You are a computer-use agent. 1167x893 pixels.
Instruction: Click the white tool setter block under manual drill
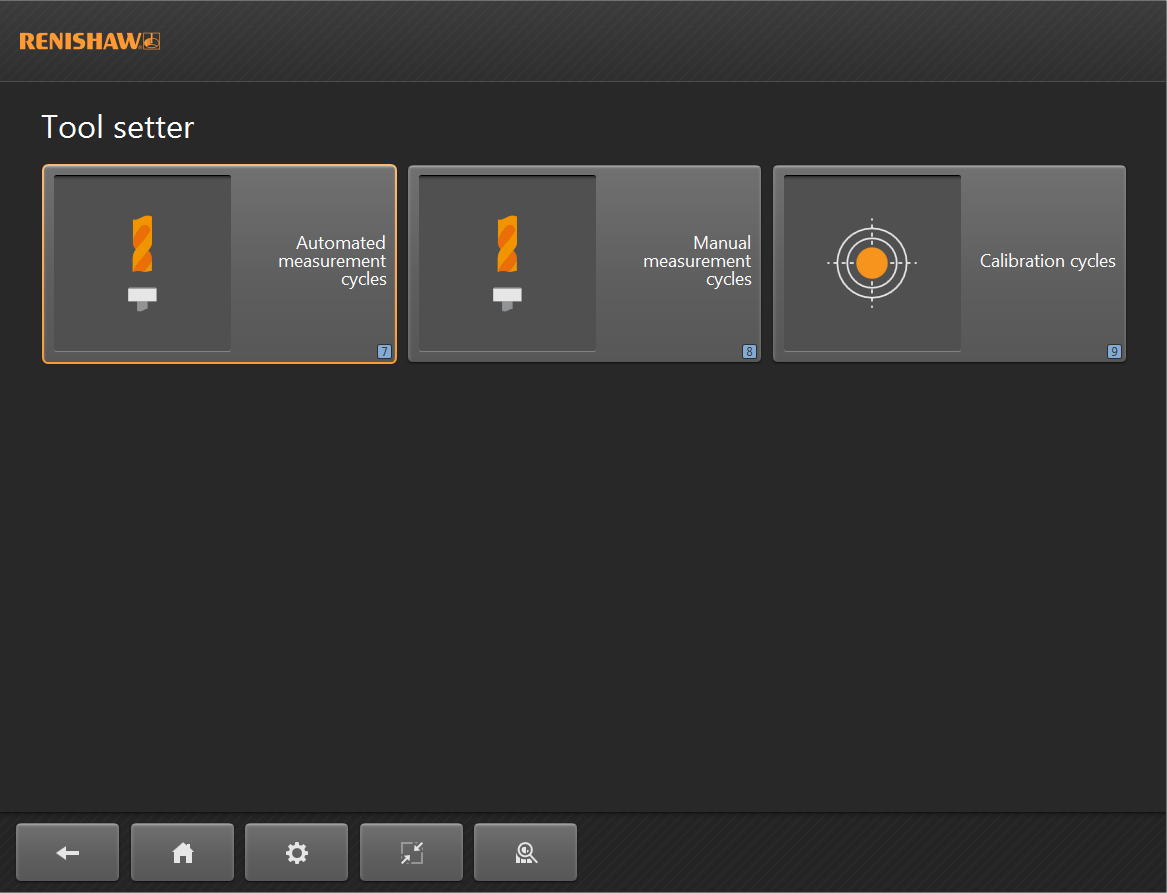pyautogui.click(x=507, y=295)
